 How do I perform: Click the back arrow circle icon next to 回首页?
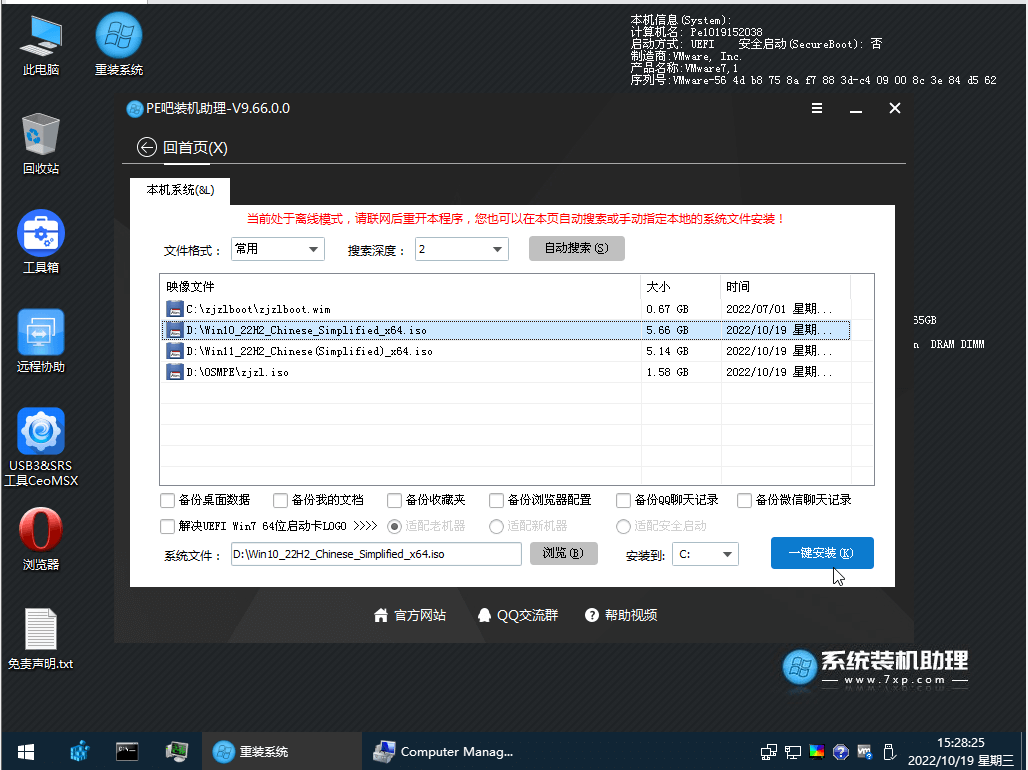(147, 148)
